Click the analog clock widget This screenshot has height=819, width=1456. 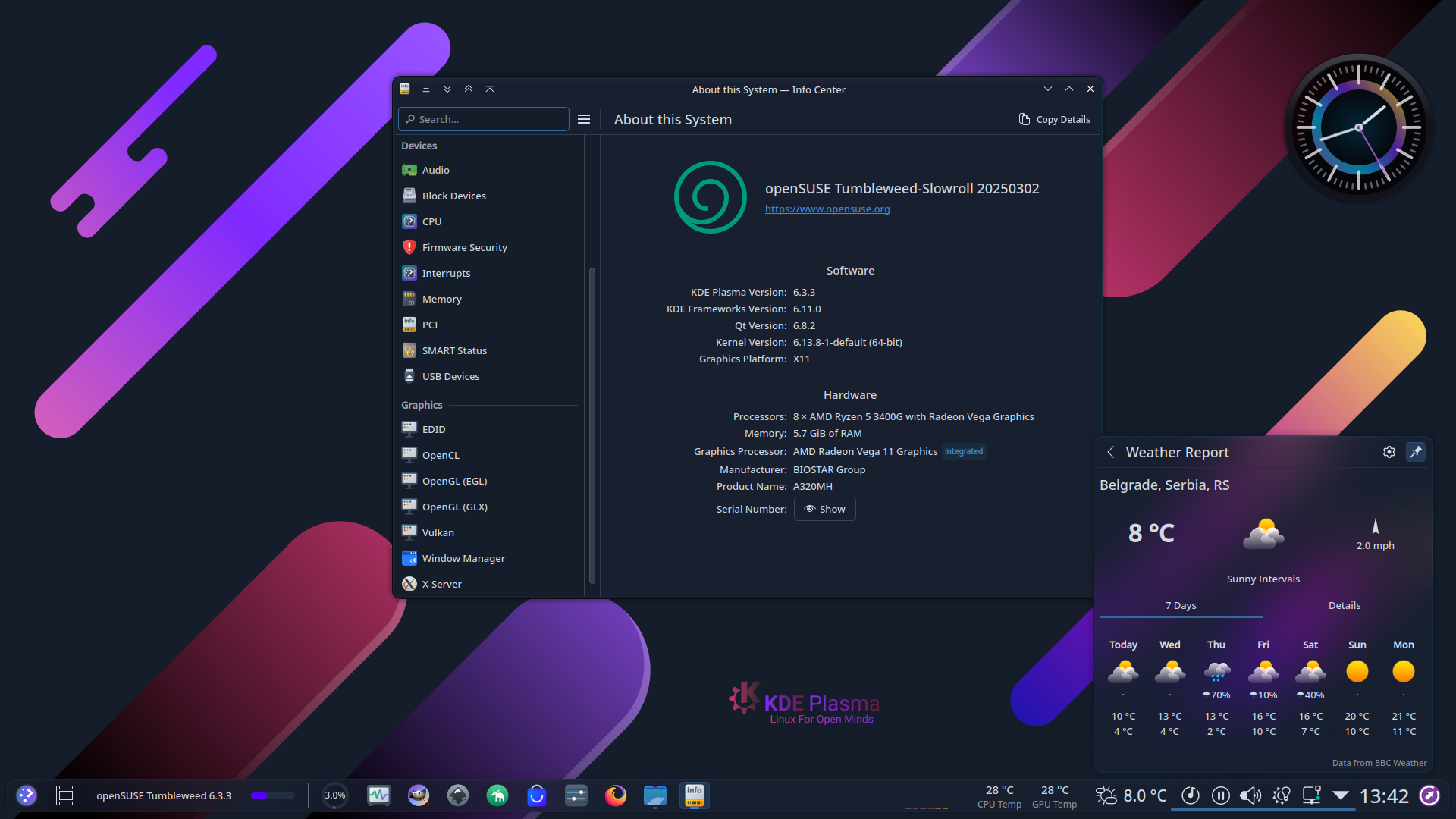click(x=1358, y=127)
